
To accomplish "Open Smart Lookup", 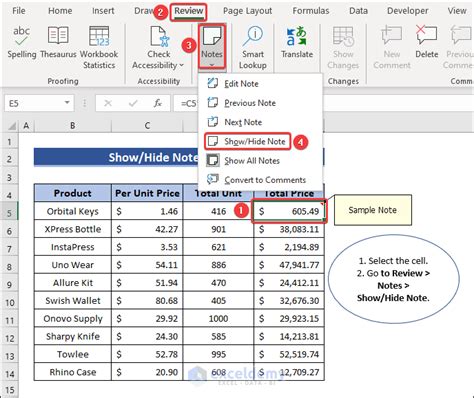I will pyautogui.click(x=253, y=47).
